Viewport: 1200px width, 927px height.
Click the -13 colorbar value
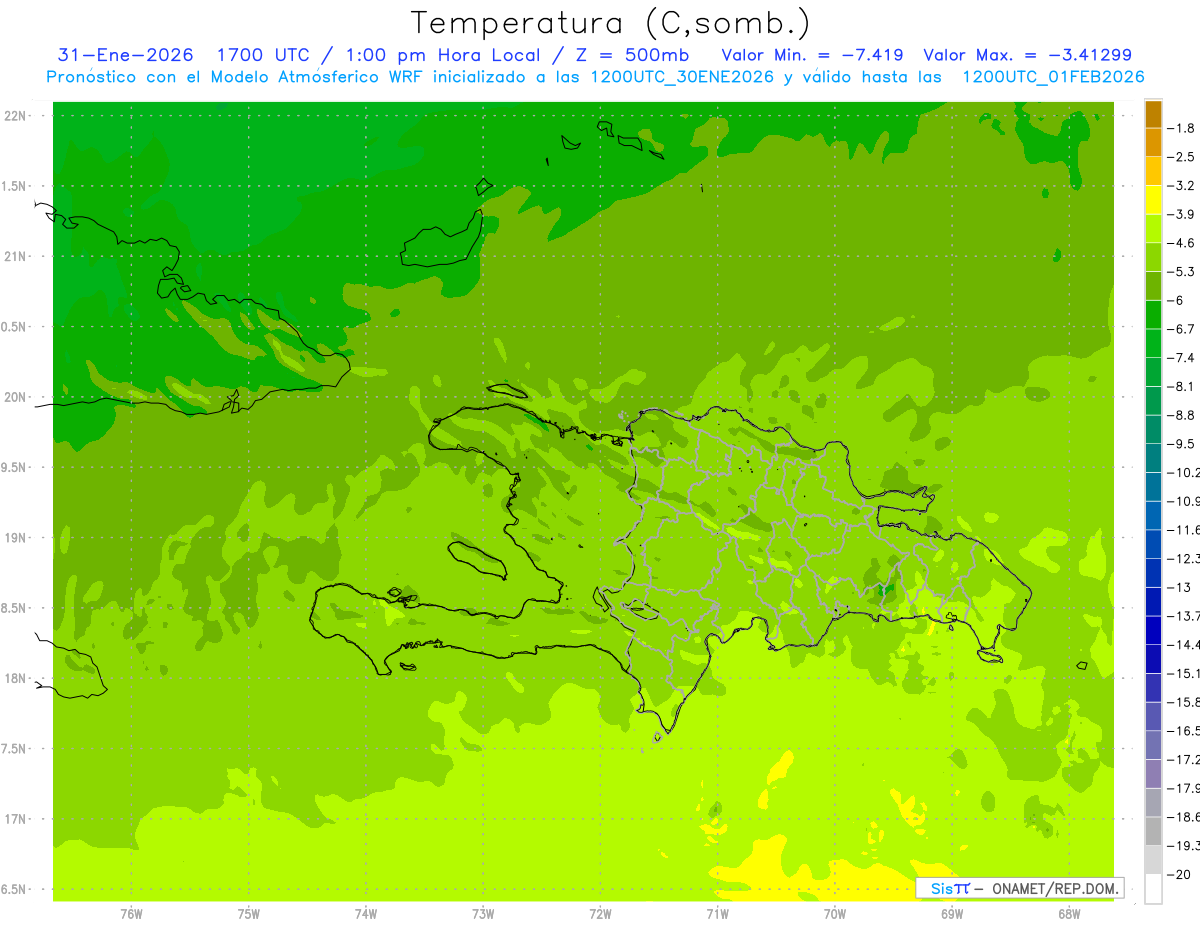click(1179, 587)
